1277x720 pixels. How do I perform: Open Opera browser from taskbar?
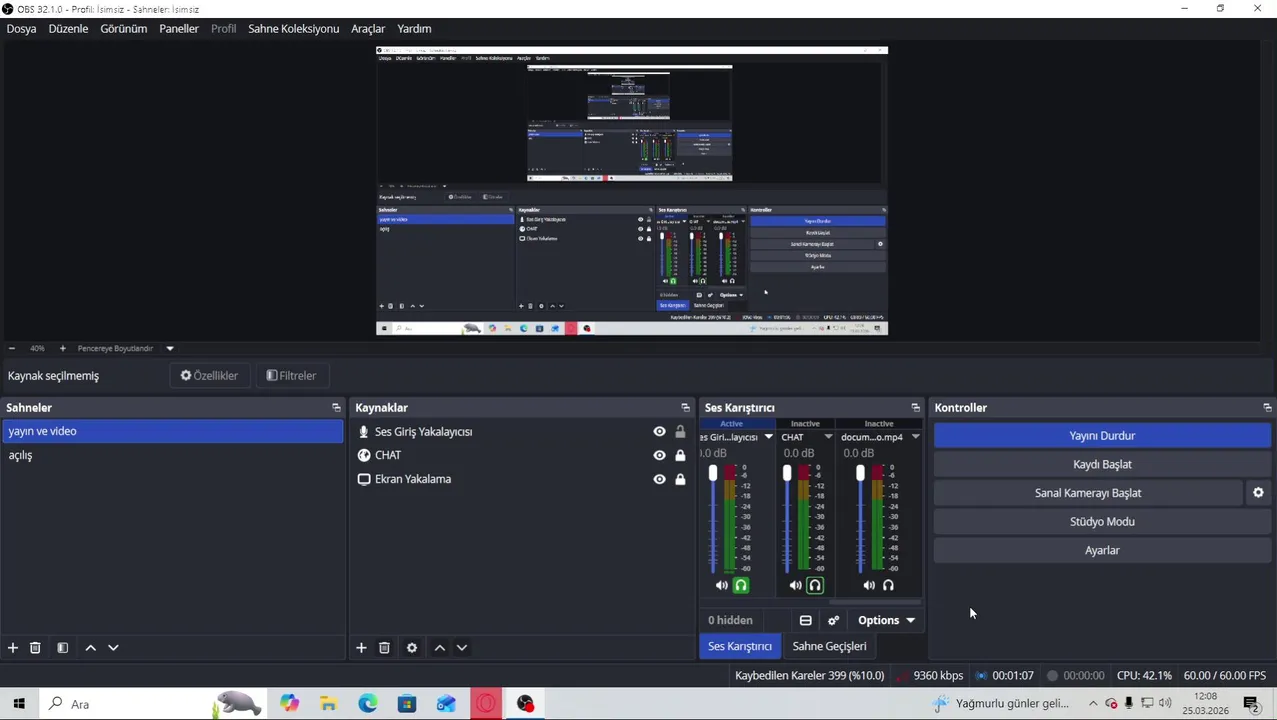point(486,704)
